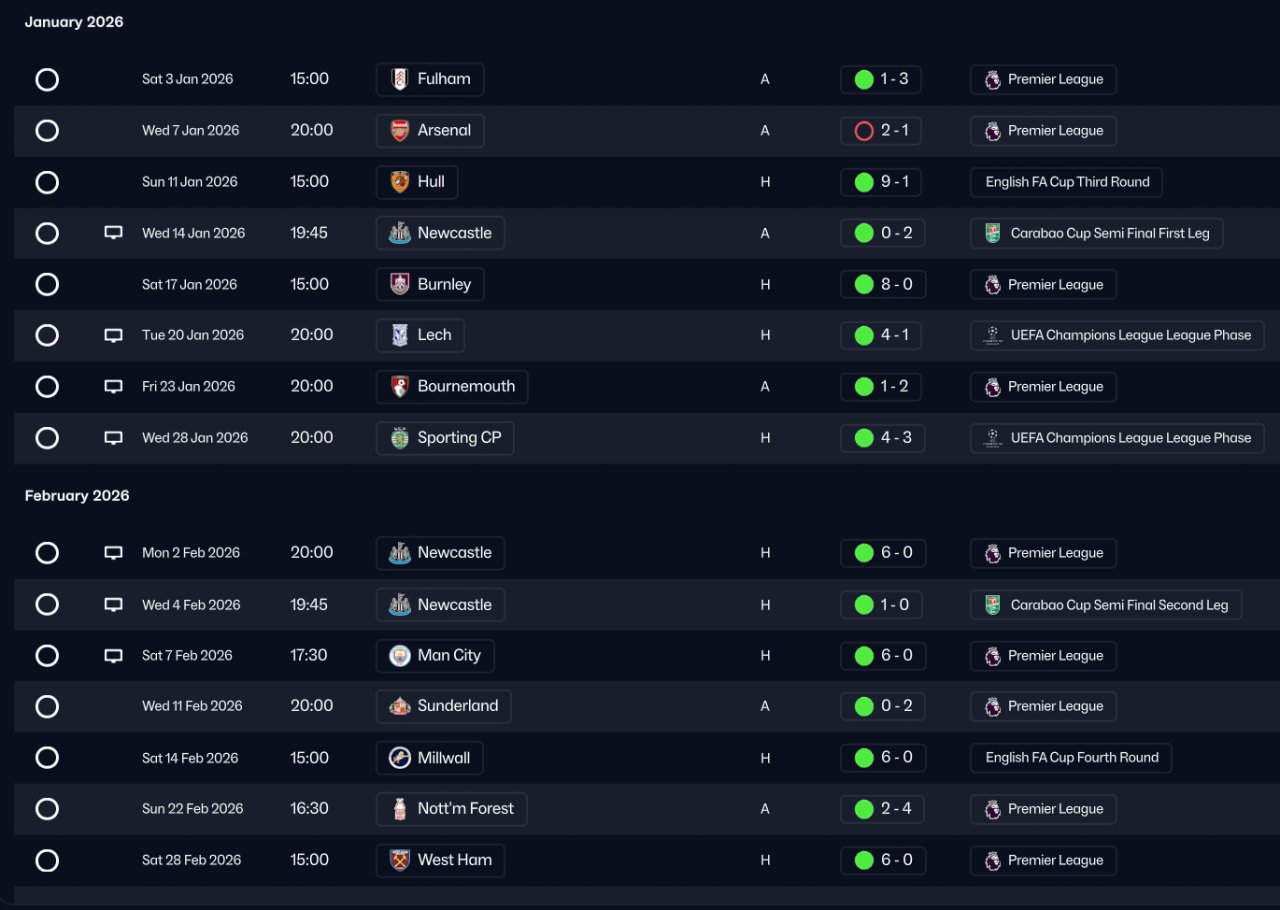Click the Arsenal club crest icon
The height and width of the screenshot is (910, 1280).
coord(399,130)
